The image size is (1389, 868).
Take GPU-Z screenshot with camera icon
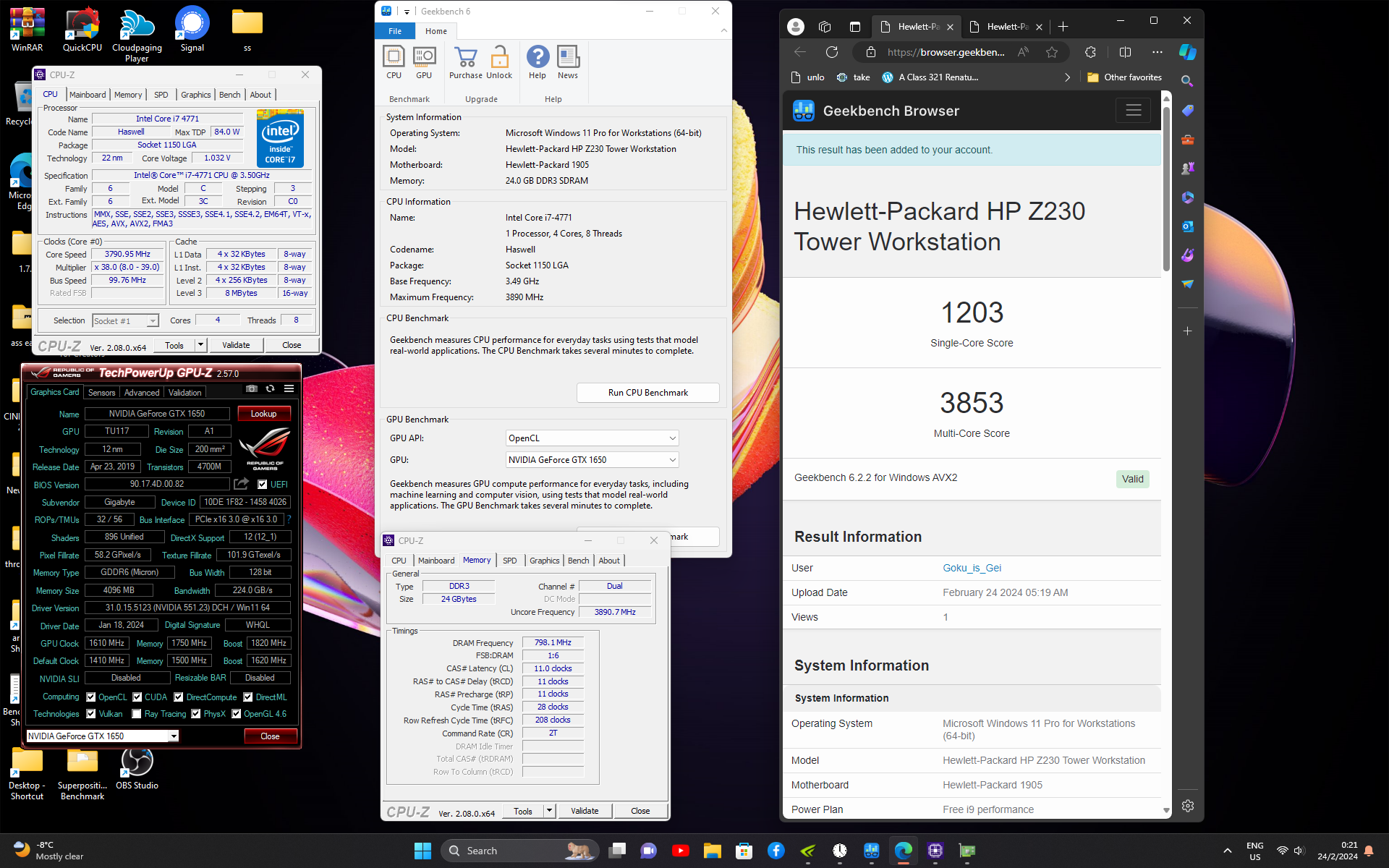251,388
